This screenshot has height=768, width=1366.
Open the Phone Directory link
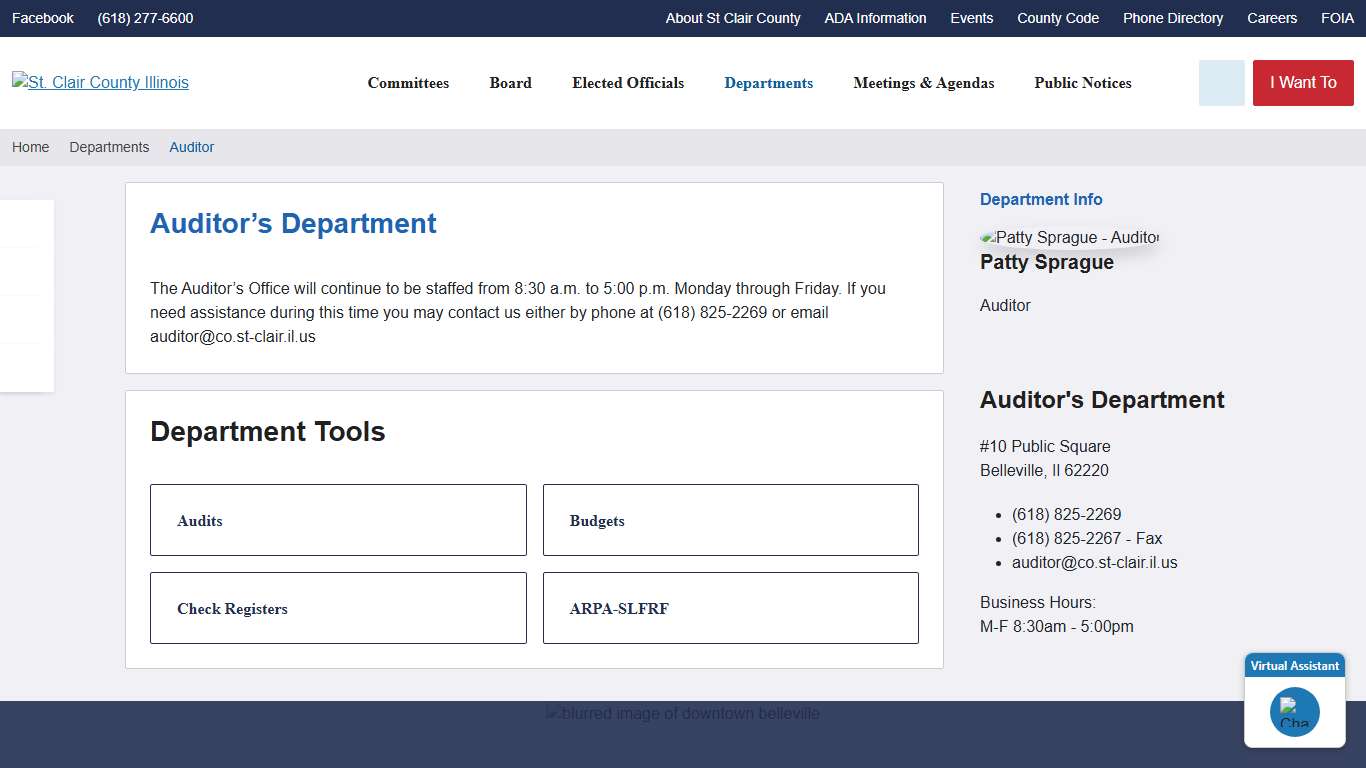[1172, 18]
